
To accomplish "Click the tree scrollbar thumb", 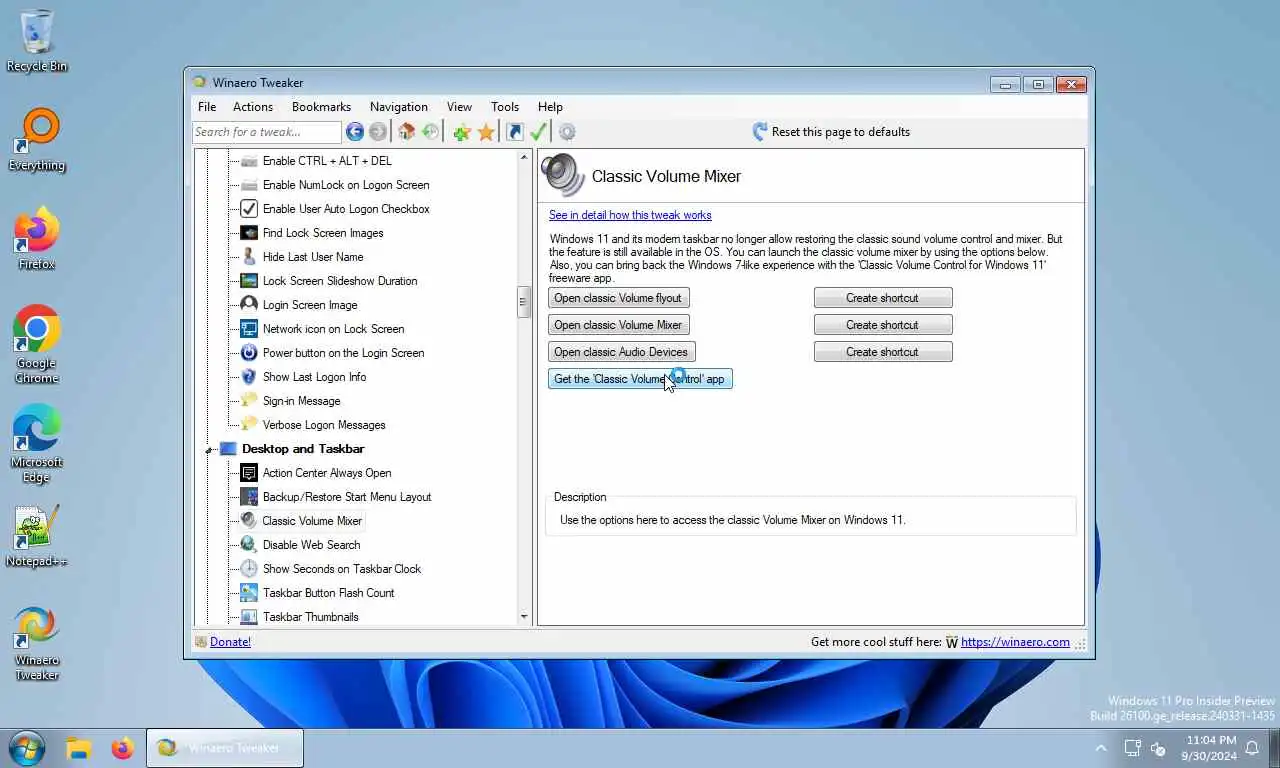I will click(523, 302).
